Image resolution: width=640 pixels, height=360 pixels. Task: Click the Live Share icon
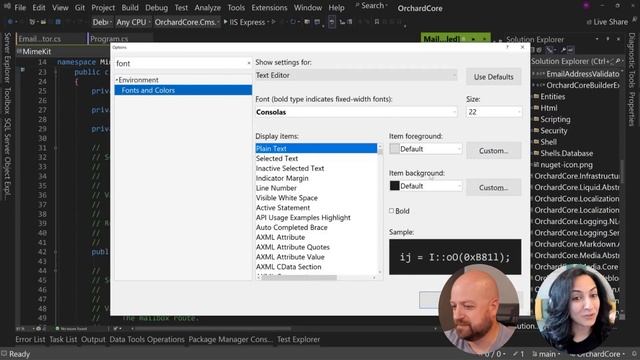click(x=589, y=22)
